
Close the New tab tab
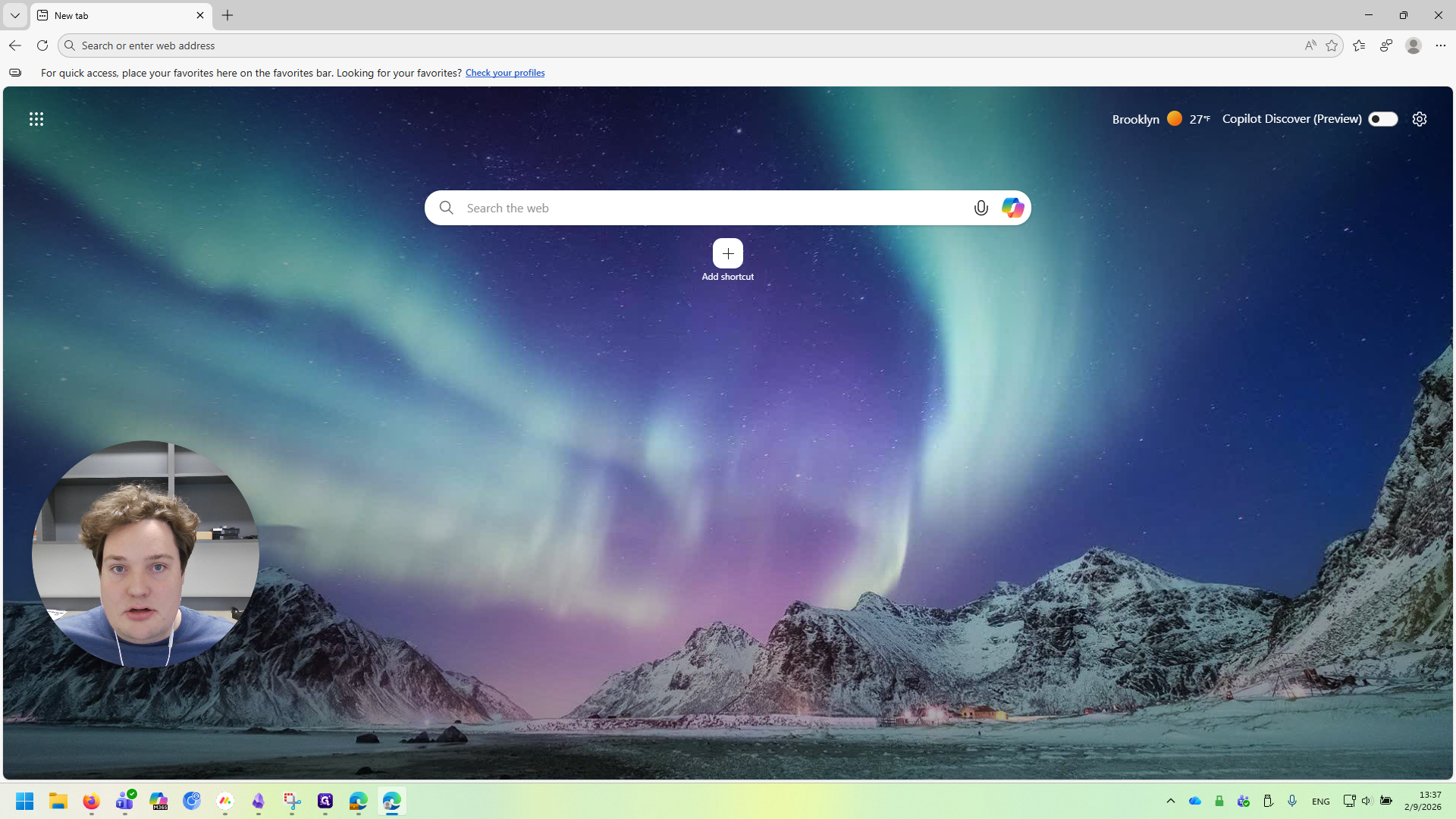point(200,15)
